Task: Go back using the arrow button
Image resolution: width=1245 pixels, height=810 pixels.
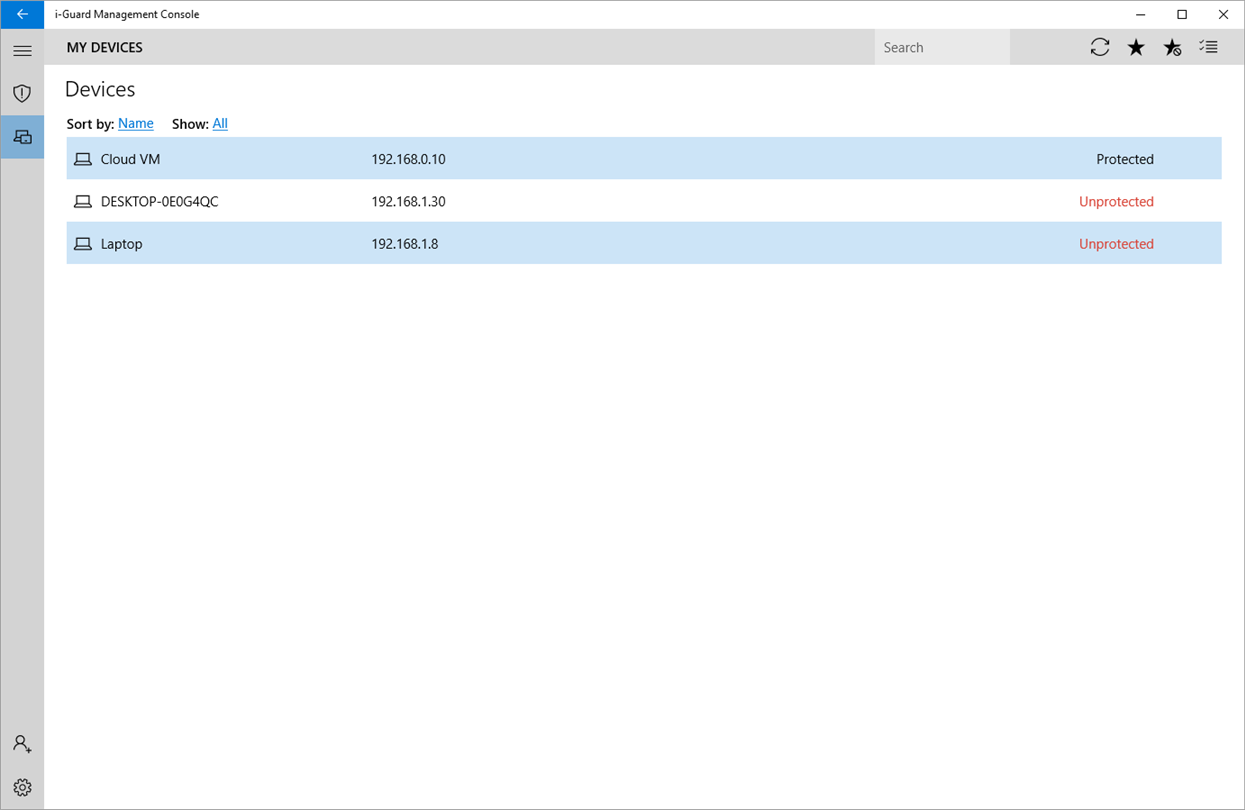Action: point(22,14)
